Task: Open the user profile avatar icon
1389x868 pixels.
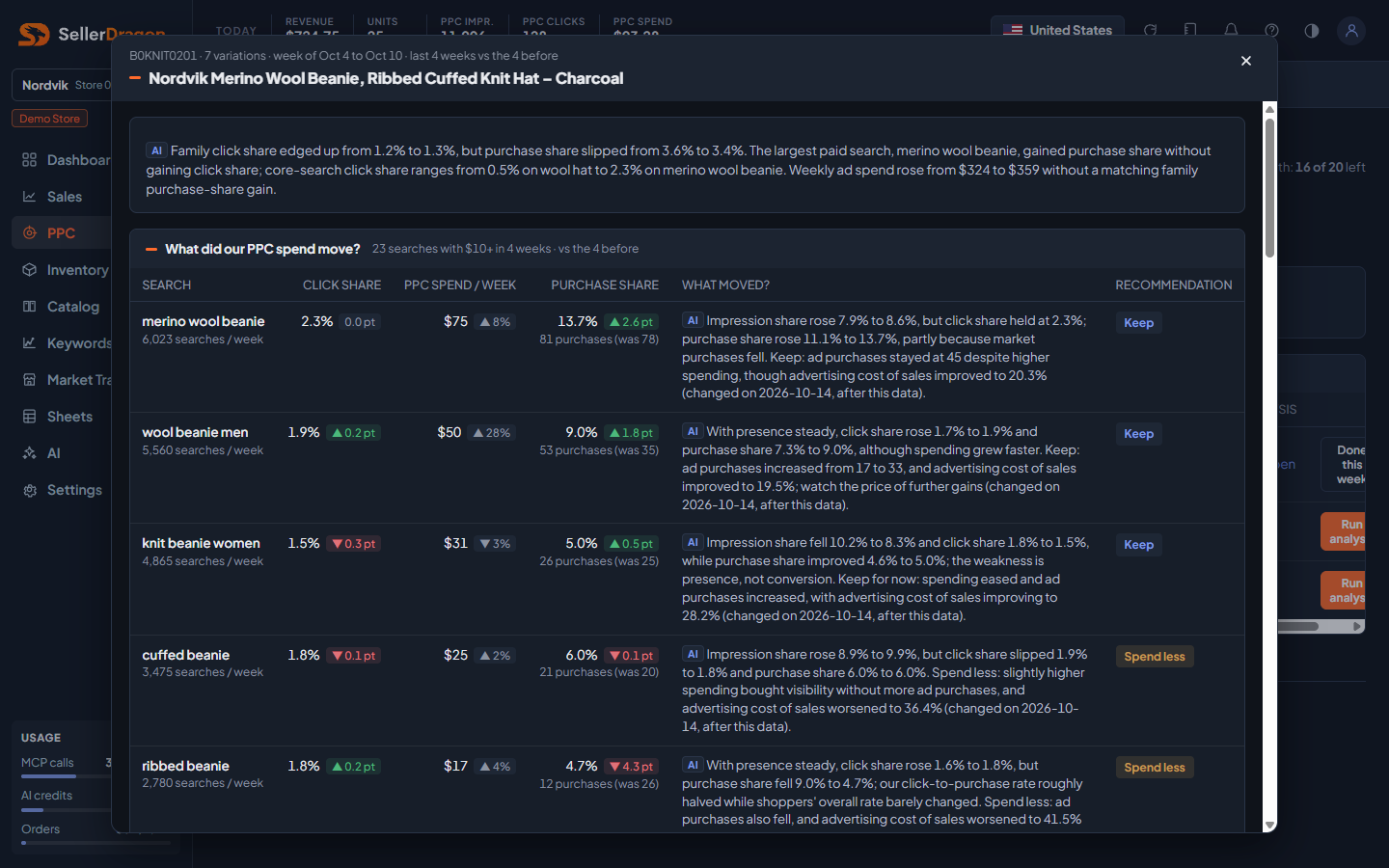Action: click(x=1351, y=30)
